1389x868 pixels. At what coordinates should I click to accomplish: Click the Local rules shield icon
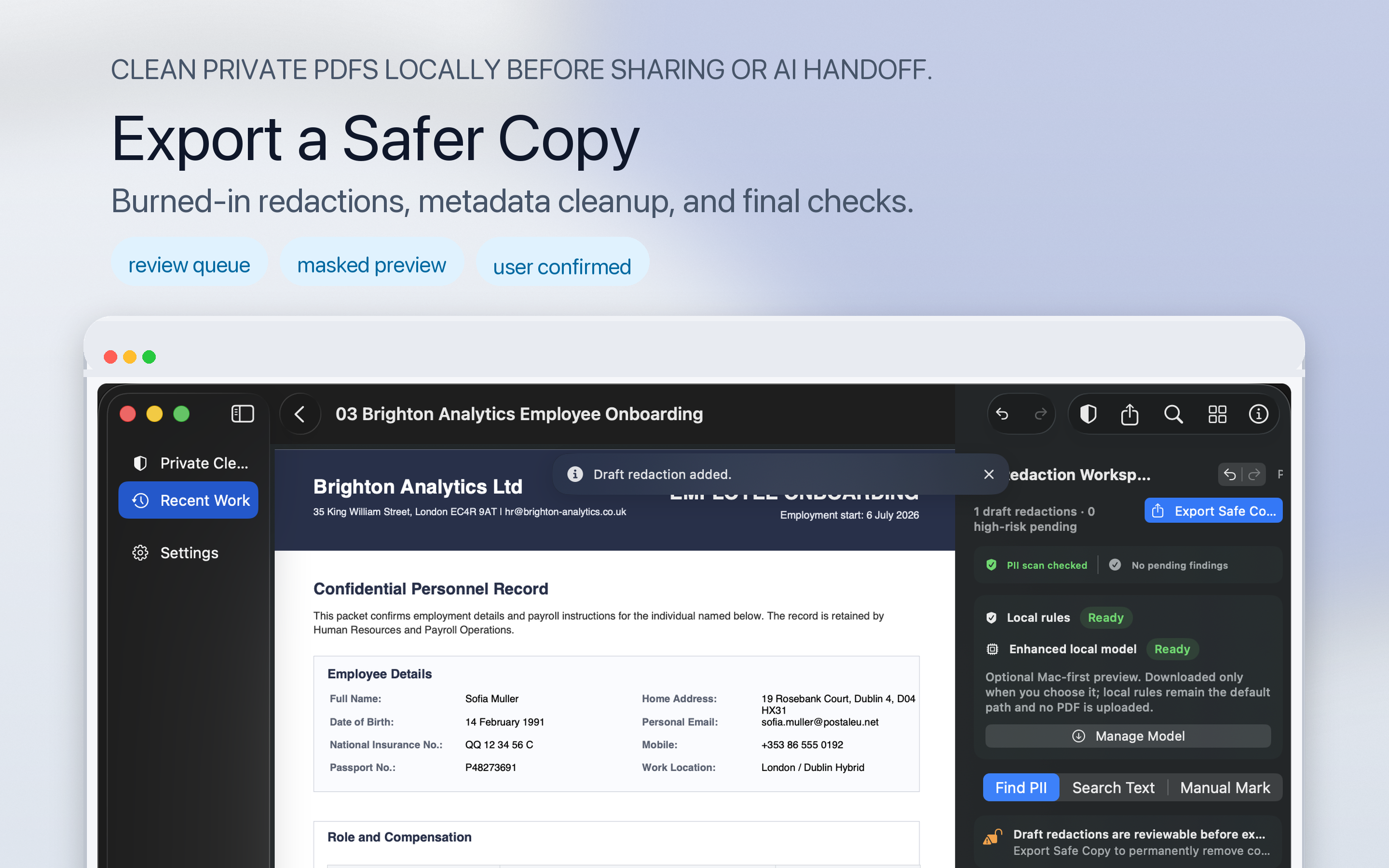tap(991, 618)
